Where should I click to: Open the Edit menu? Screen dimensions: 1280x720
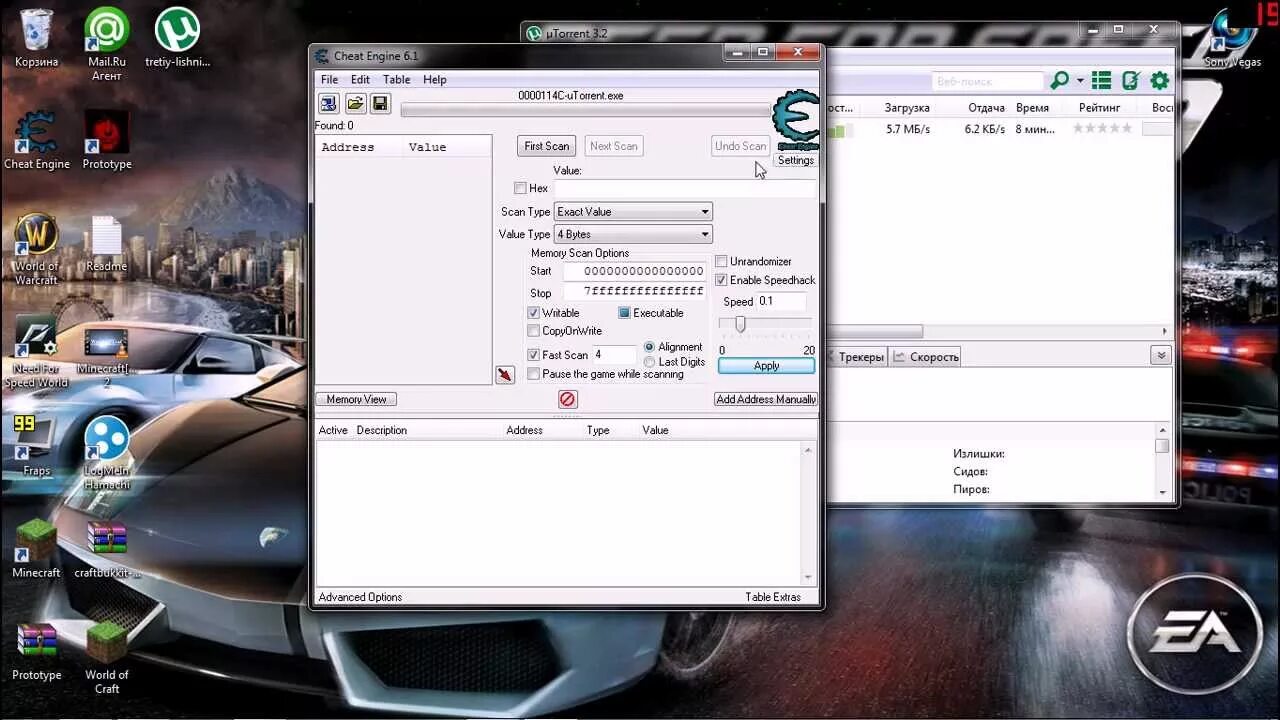360,80
